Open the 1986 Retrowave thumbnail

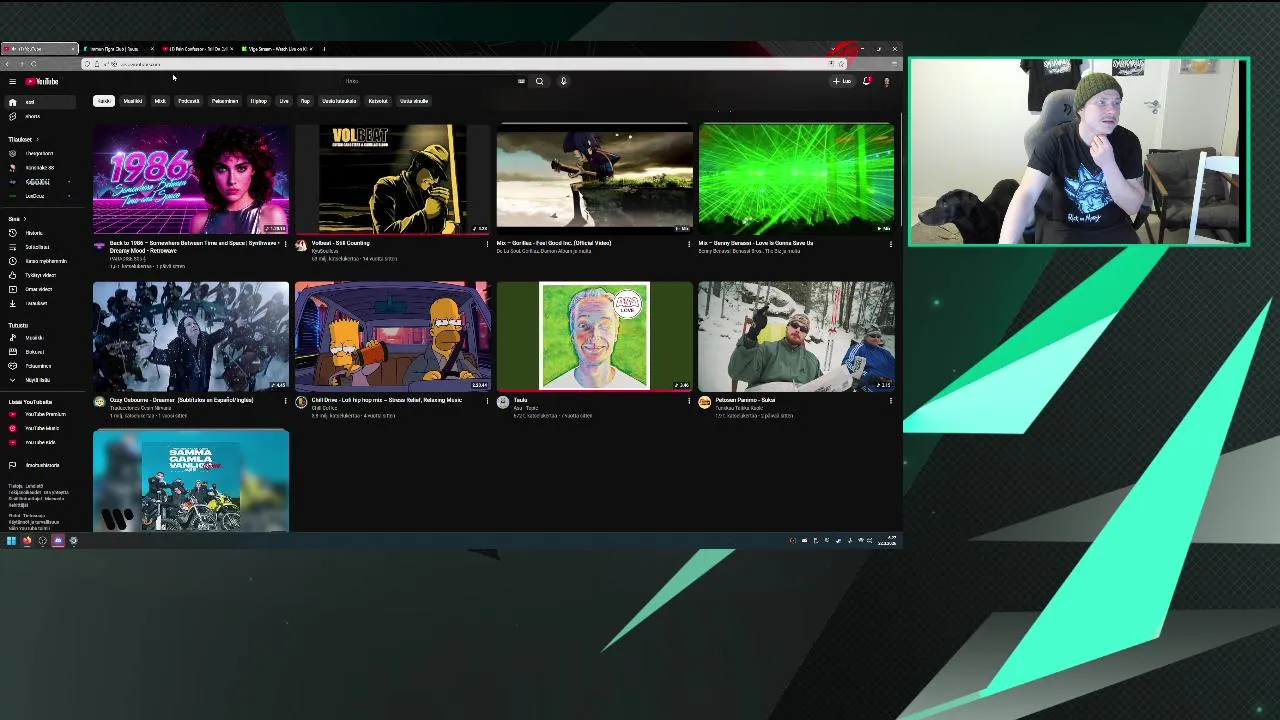click(191, 179)
